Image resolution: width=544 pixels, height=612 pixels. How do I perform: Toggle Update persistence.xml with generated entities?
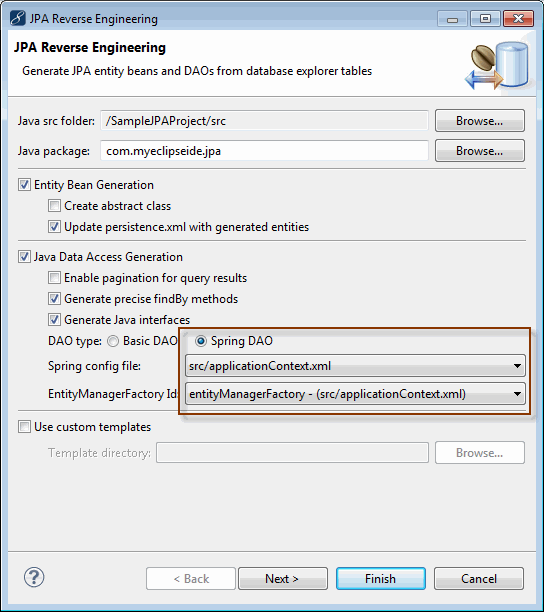click(x=54, y=227)
